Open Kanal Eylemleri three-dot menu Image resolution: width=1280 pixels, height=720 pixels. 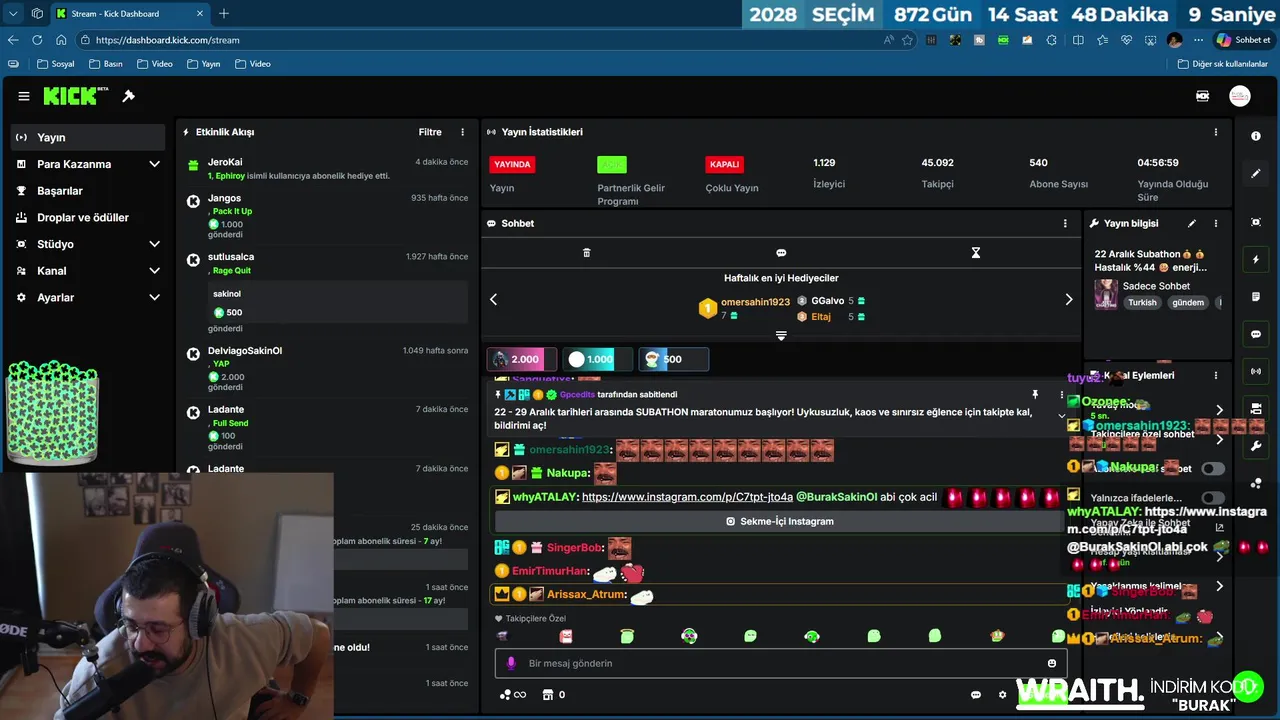click(x=1216, y=375)
